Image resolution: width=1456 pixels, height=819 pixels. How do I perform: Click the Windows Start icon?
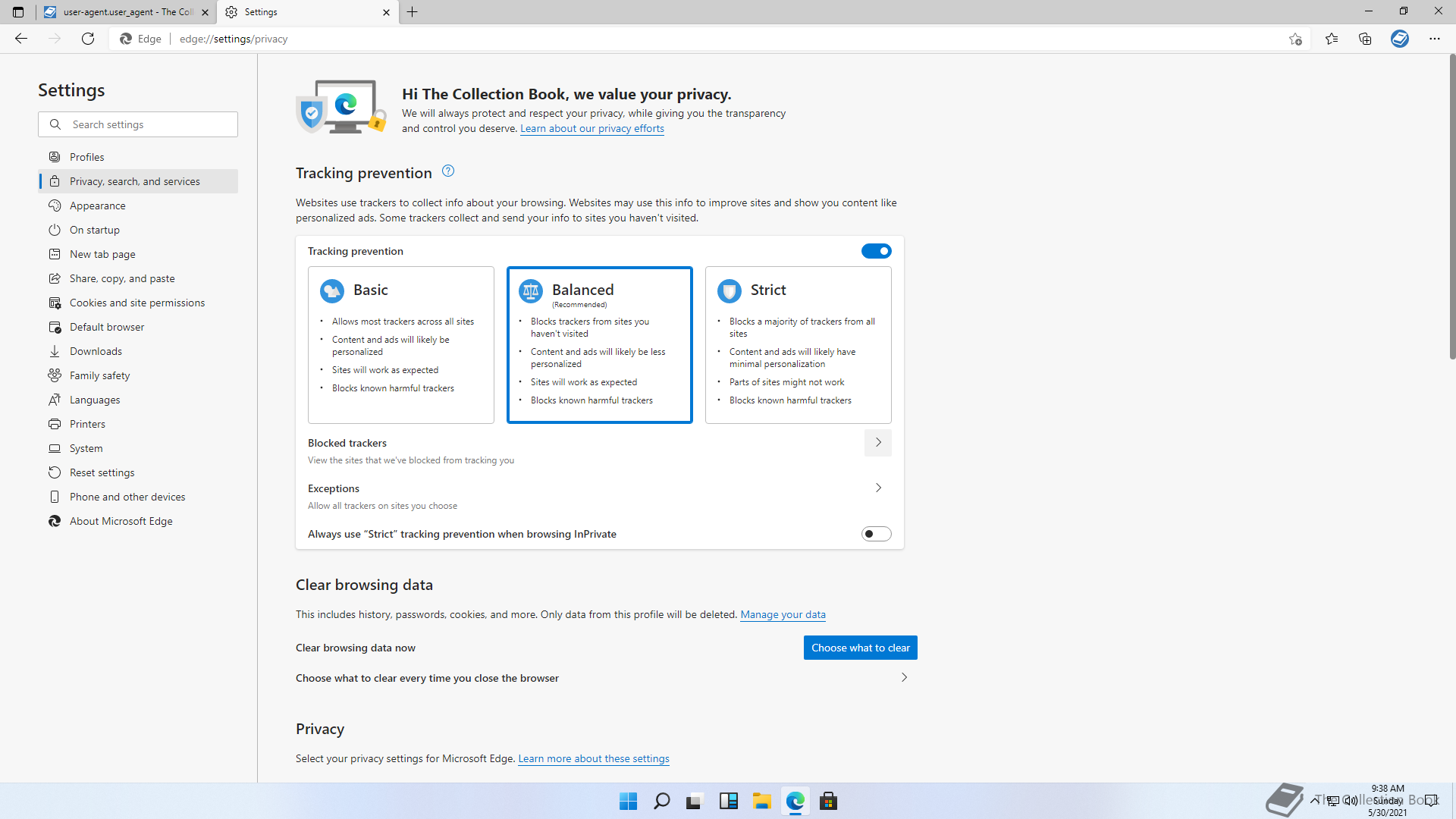coord(628,801)
